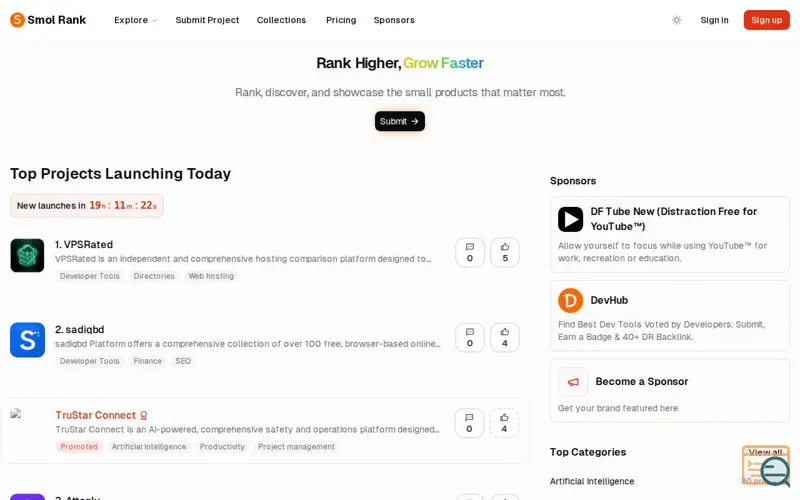Open the VPSRated project thumbnail
The width and height of the screenshot is (800, 500).
click(x=27, y=255)
